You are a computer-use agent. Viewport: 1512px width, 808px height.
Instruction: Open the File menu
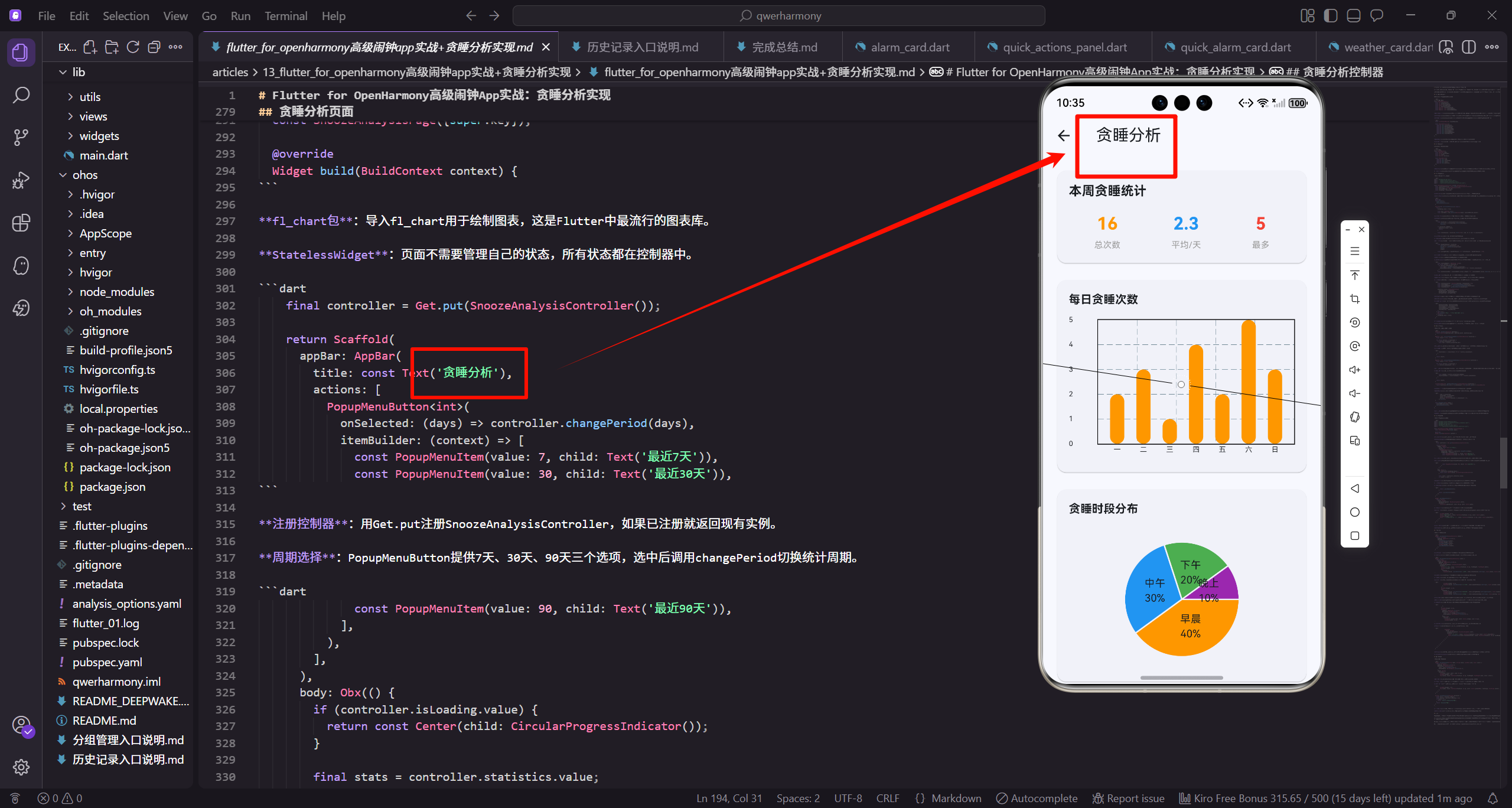[x=47, y=16]
